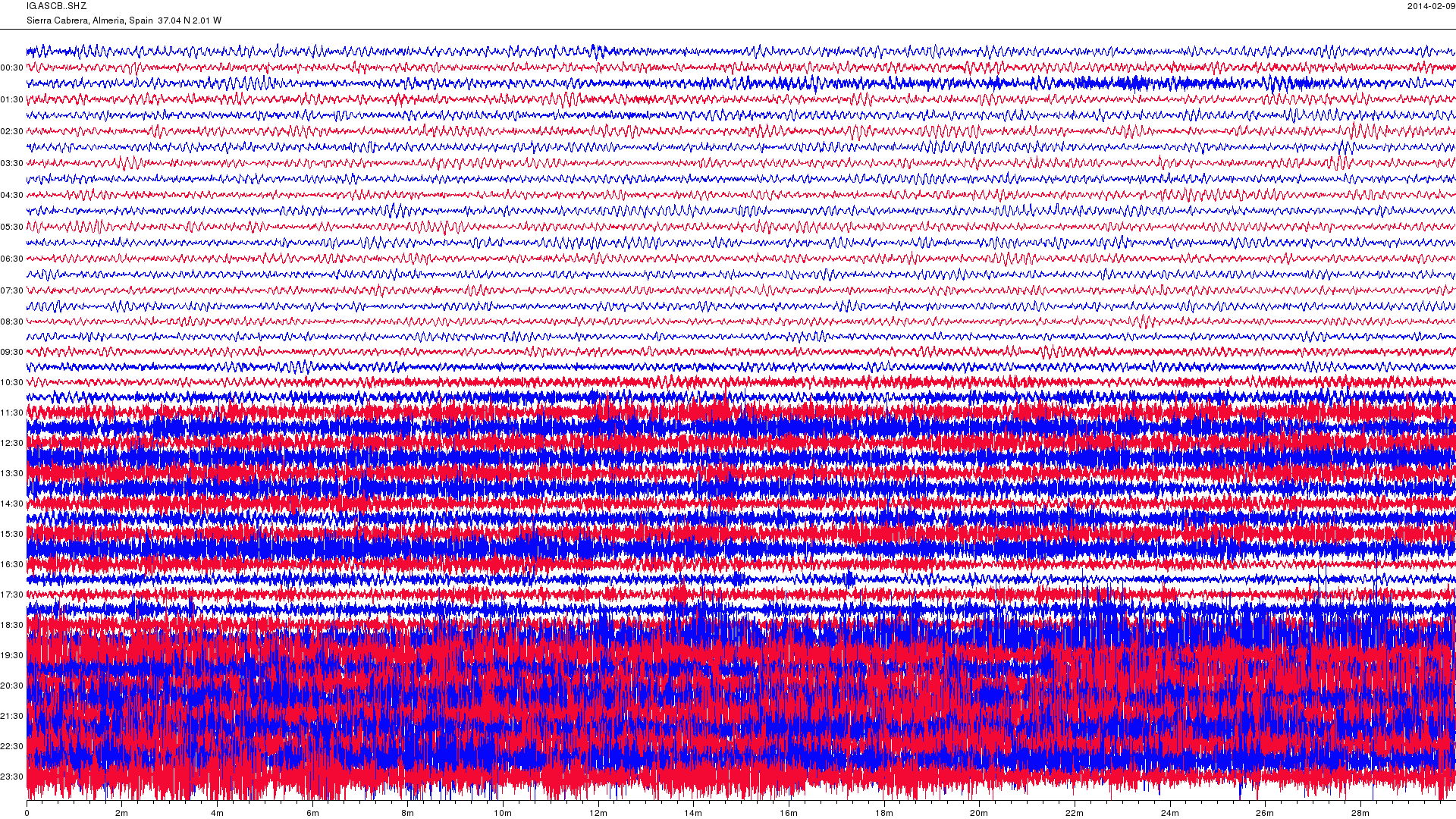Select the 03:30 time row label
The image size is (1456, 819).
click(12, 163)
